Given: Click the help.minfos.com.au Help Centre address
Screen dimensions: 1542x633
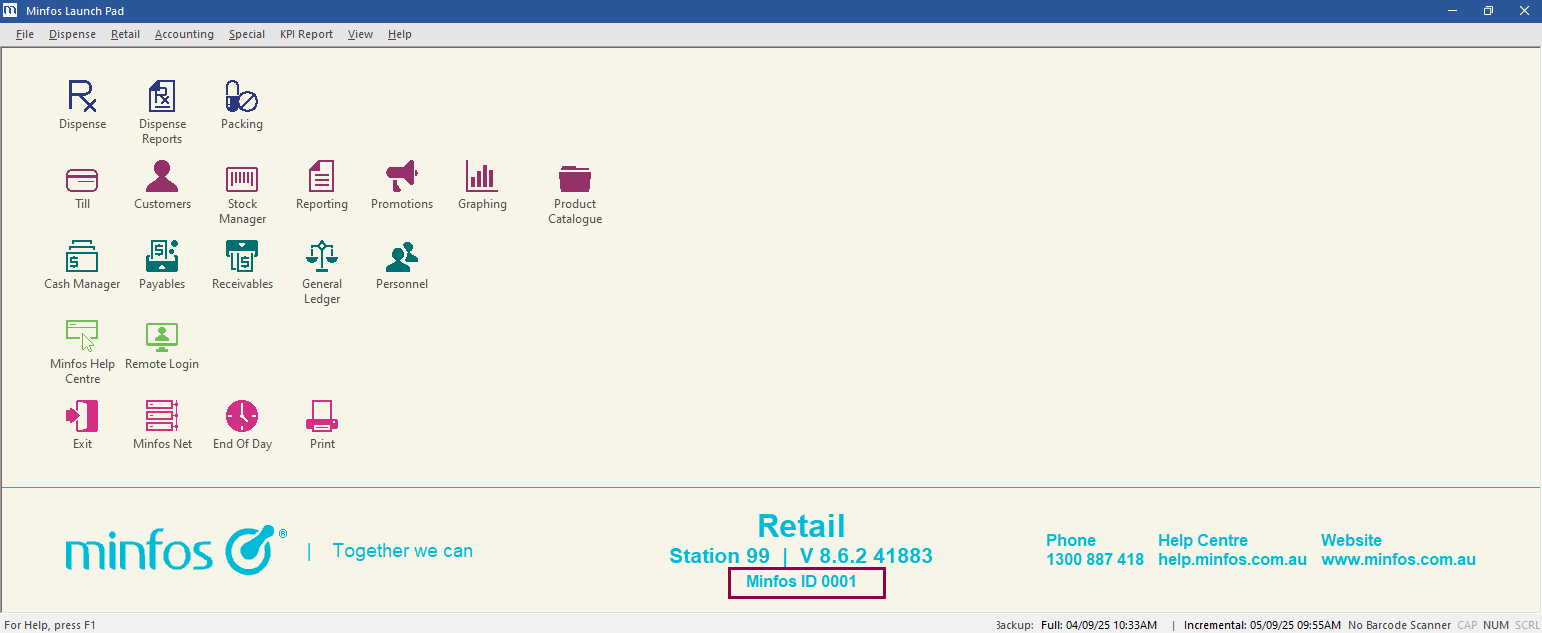Looking at the screenshot, I should point(1232,560).
